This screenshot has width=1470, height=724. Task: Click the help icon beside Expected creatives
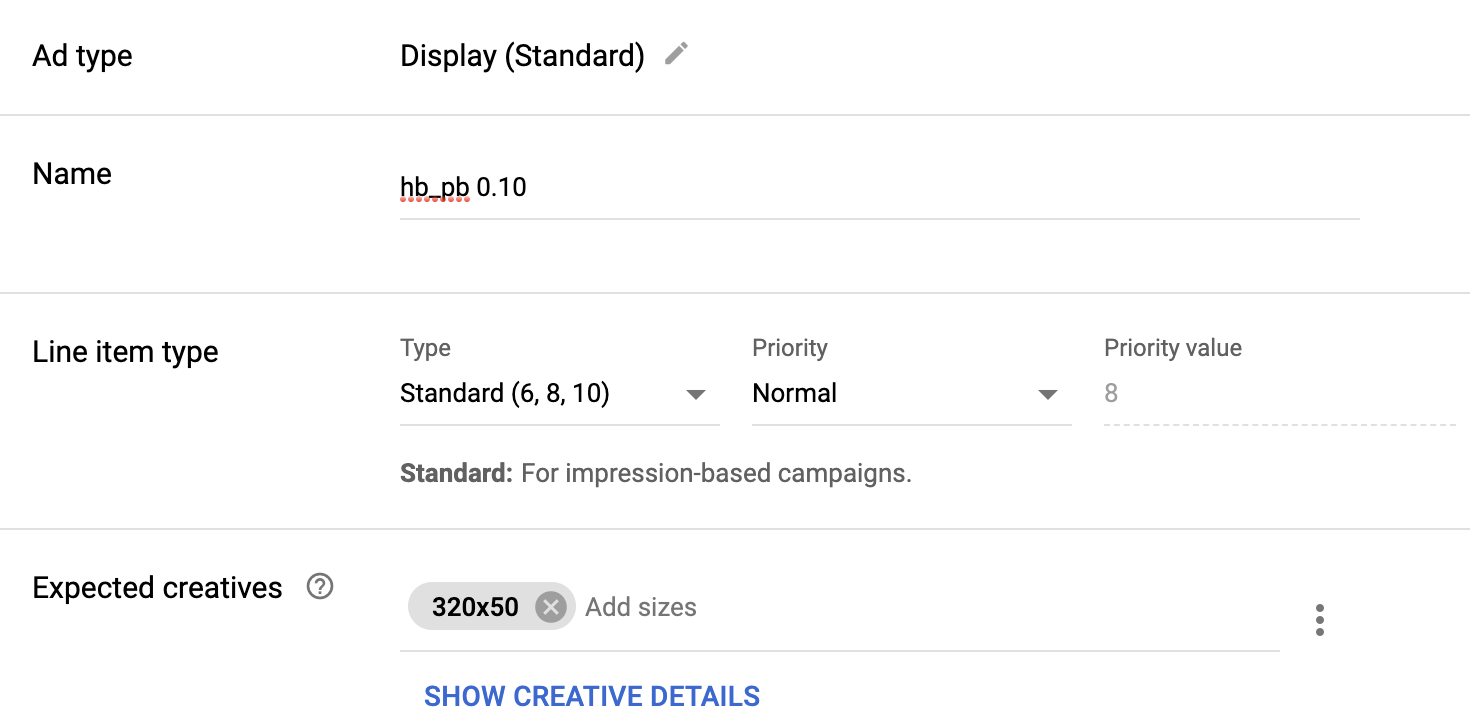click(x=320, y=587)
